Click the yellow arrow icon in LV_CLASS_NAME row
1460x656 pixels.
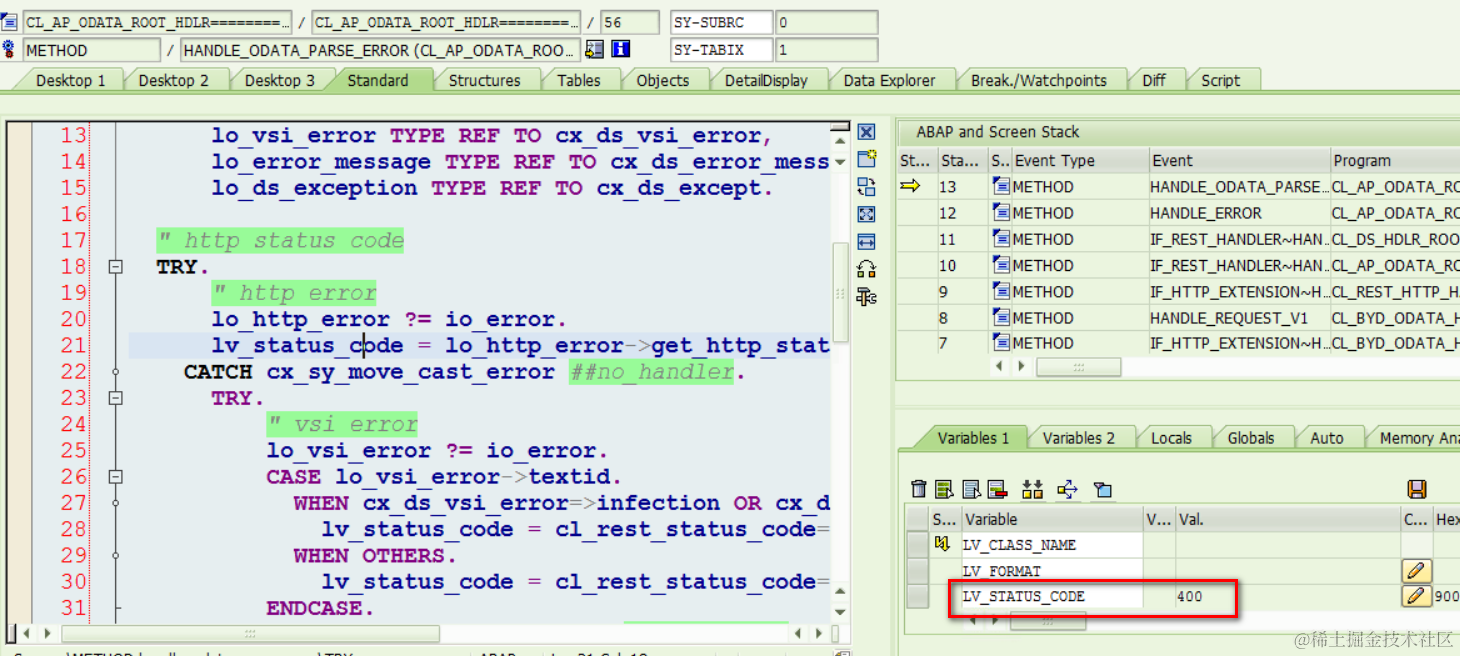pos(942,544)
